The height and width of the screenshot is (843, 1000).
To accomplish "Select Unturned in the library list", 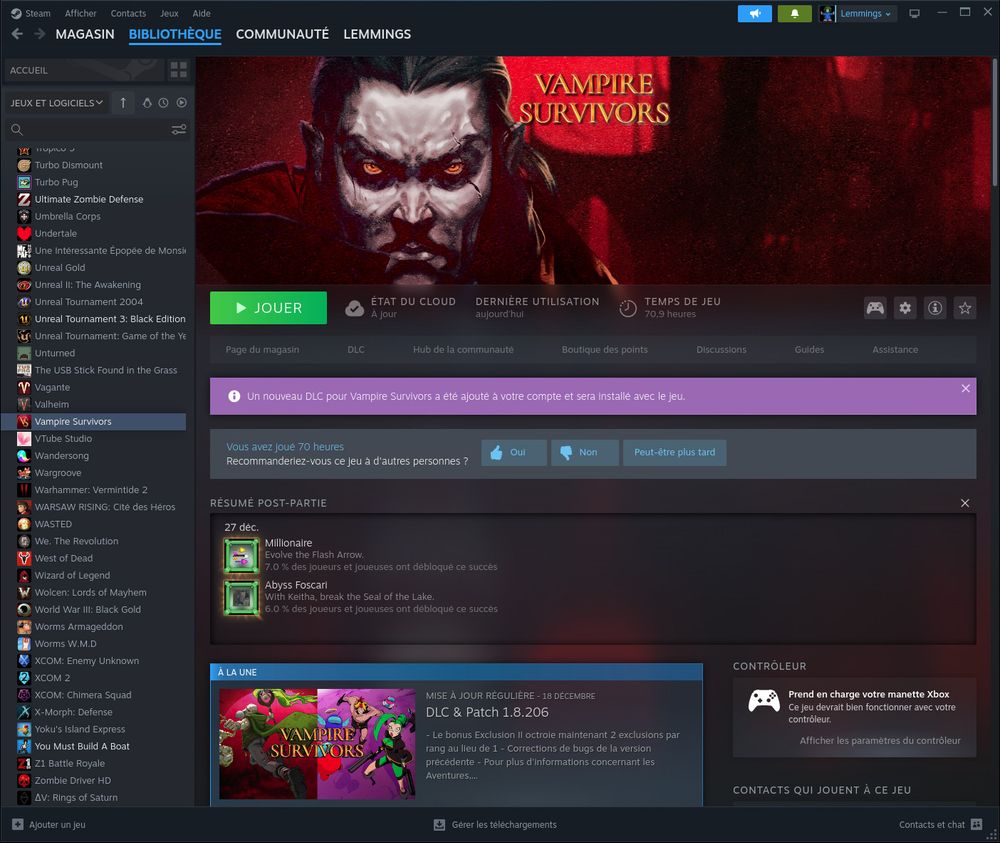I will coord(94,353).
